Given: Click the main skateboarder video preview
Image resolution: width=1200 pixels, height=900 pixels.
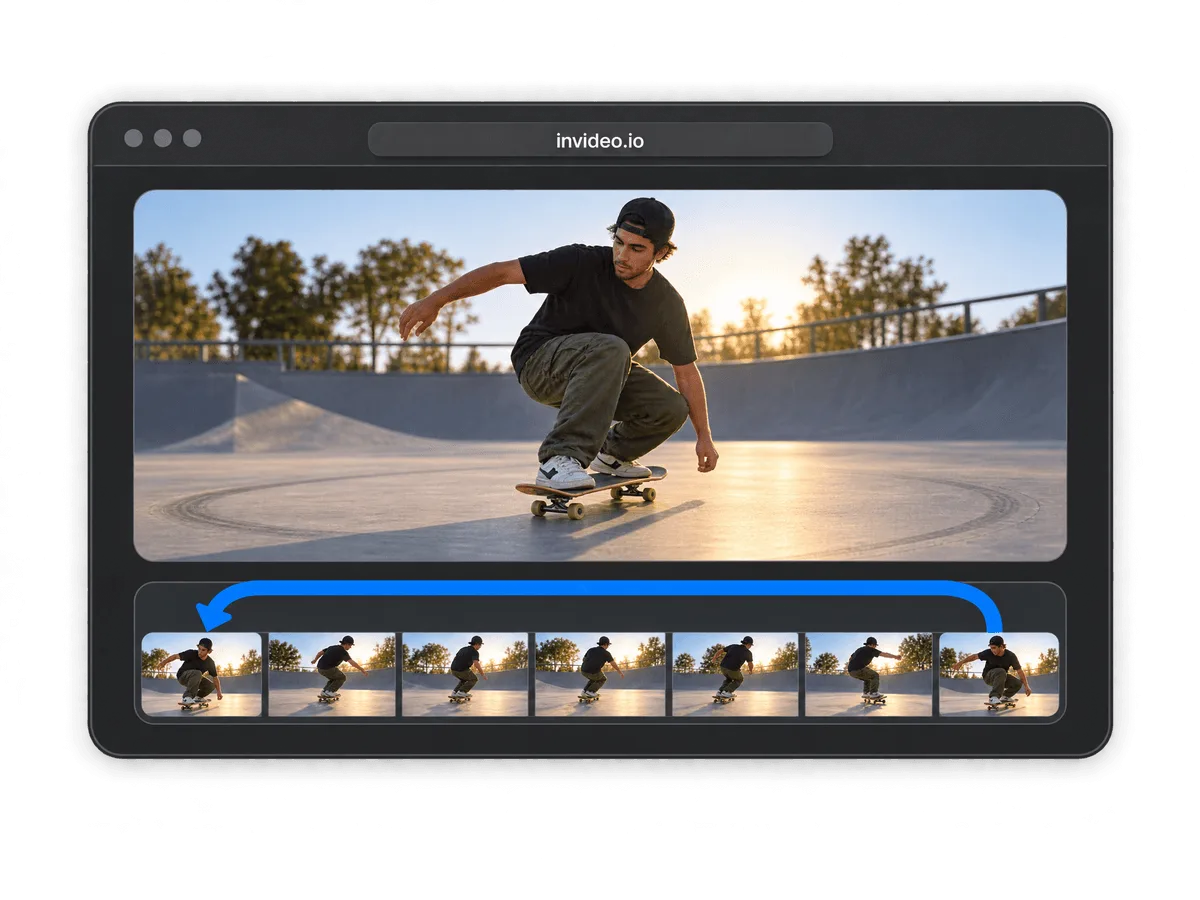Looking at the screenshot, I should (600, 375).
